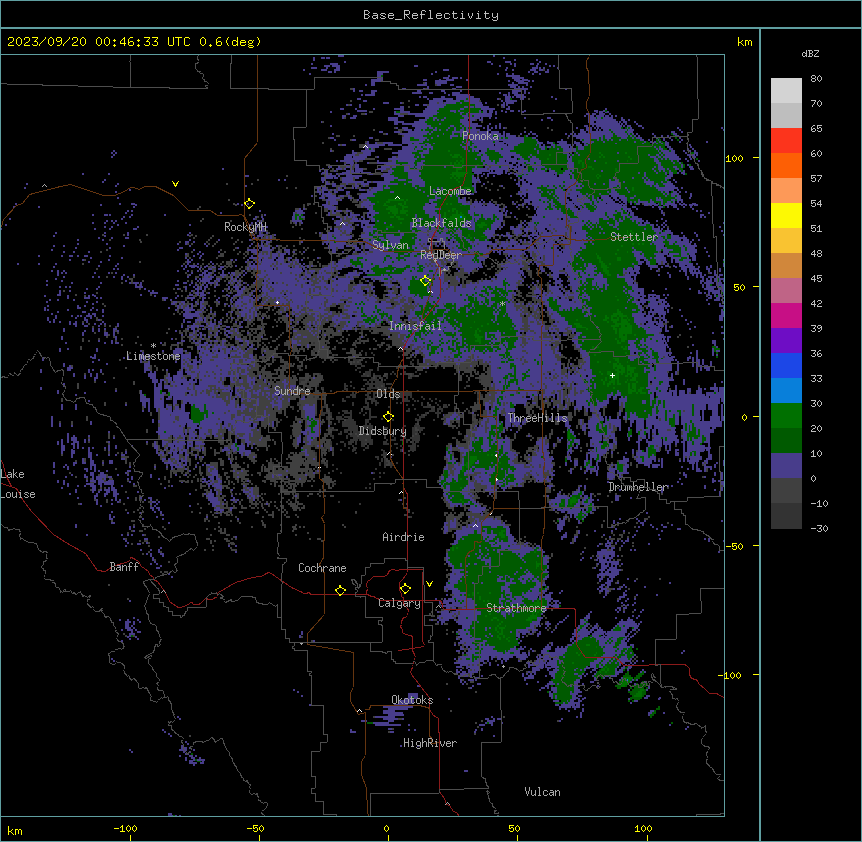
Task: Click the km unit label at bottom left
Action: pos(15,830)
